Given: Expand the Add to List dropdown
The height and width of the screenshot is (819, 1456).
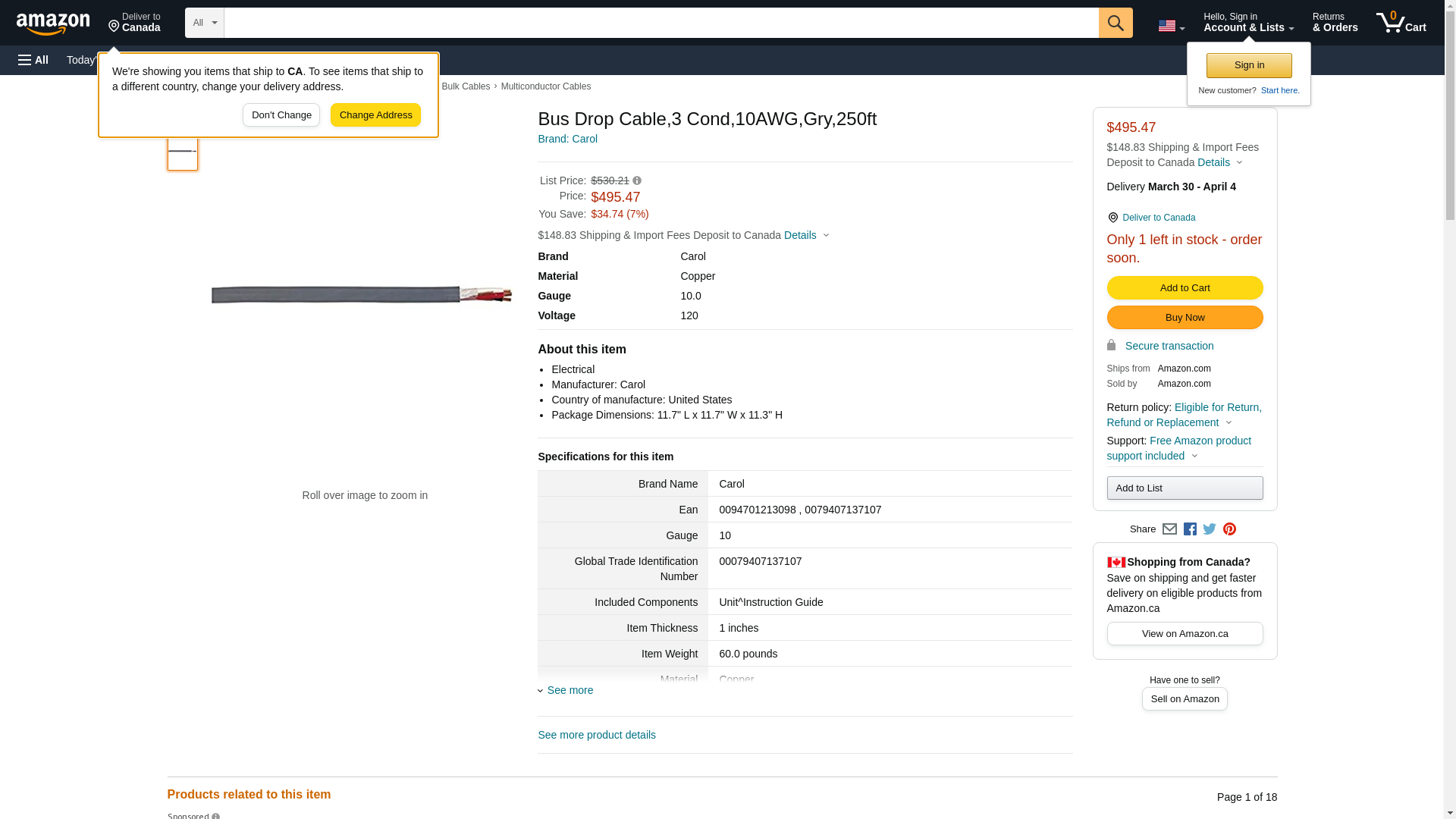Looking at the screenshot, I should click(x=1185, y=488).
